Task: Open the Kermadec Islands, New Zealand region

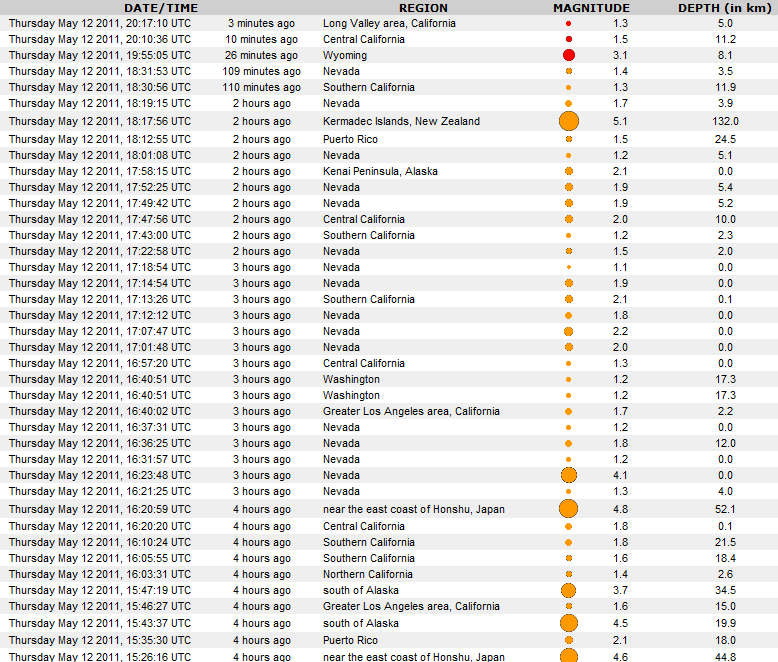Action: click(401, 121)
